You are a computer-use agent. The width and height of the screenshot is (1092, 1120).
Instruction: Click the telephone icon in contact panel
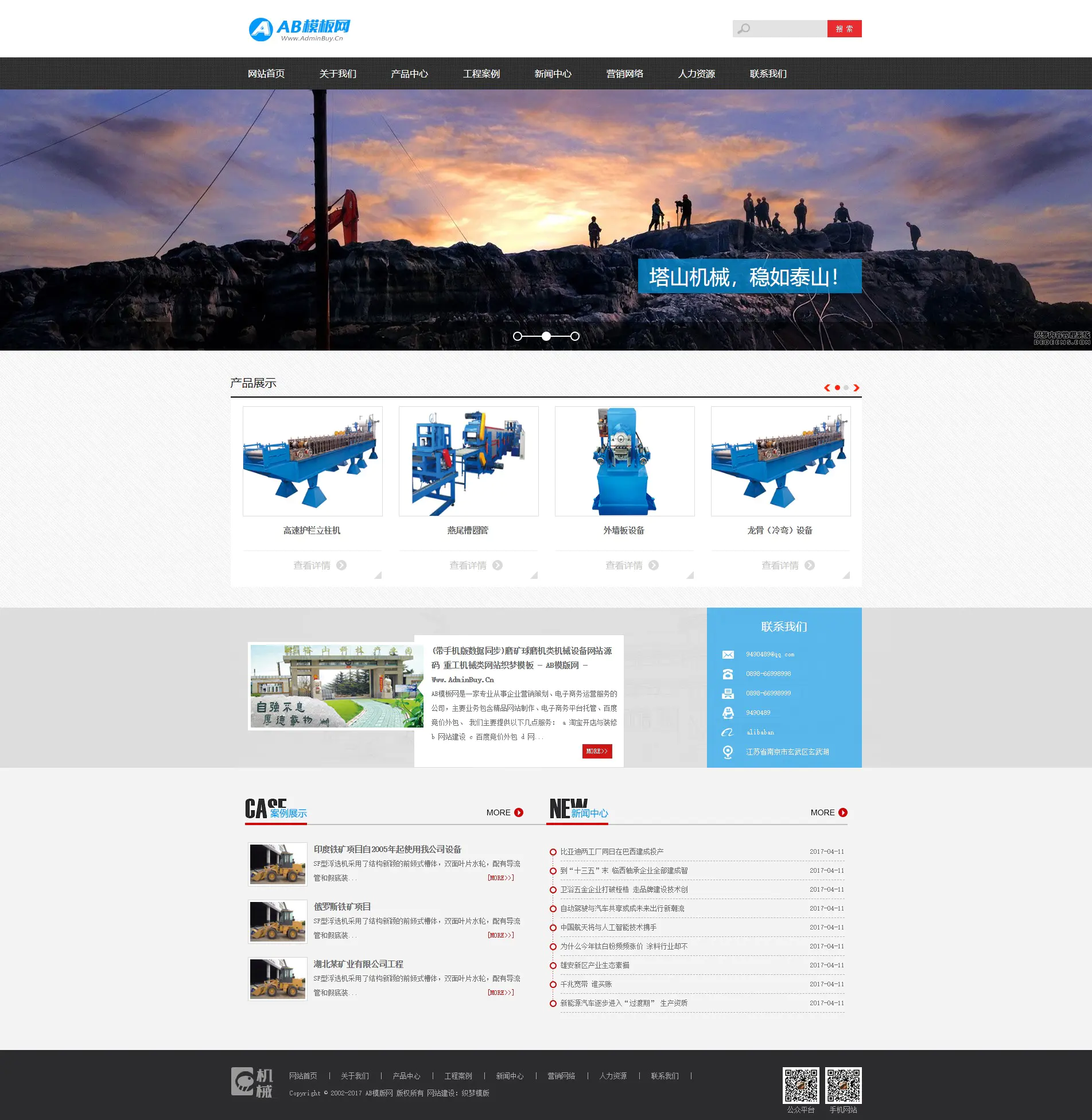point(728,674)
